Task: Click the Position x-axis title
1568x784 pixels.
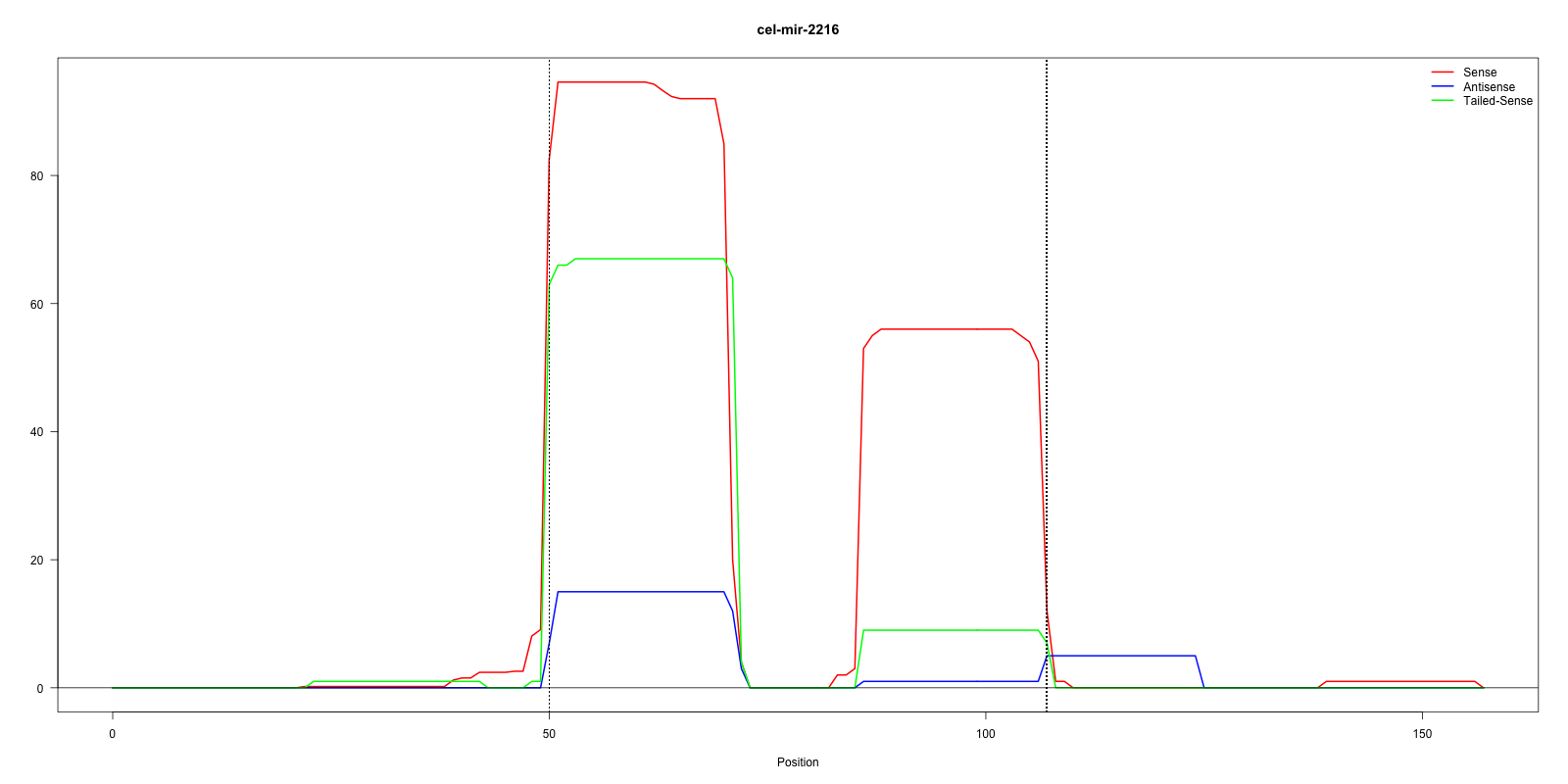Action: pyautogui.click(x=798, y=762)
